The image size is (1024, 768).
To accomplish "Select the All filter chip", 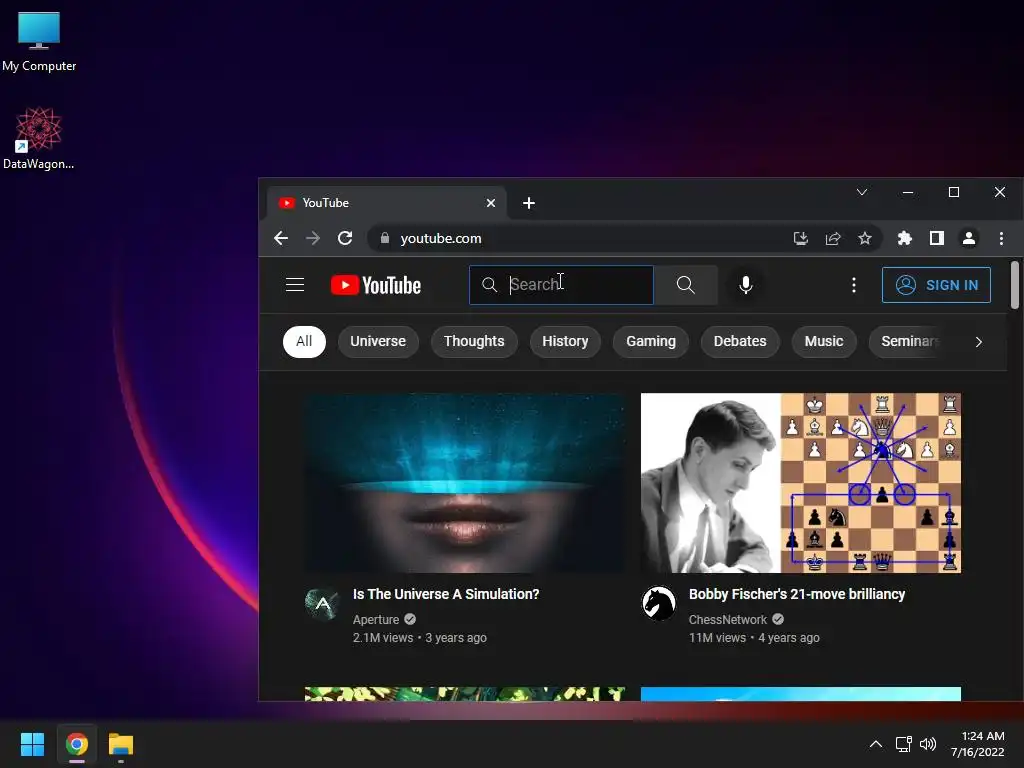I will click(304, 342).
